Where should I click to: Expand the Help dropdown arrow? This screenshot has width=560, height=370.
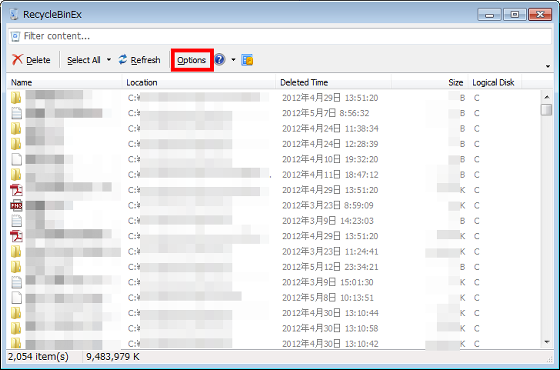point(233,60)
